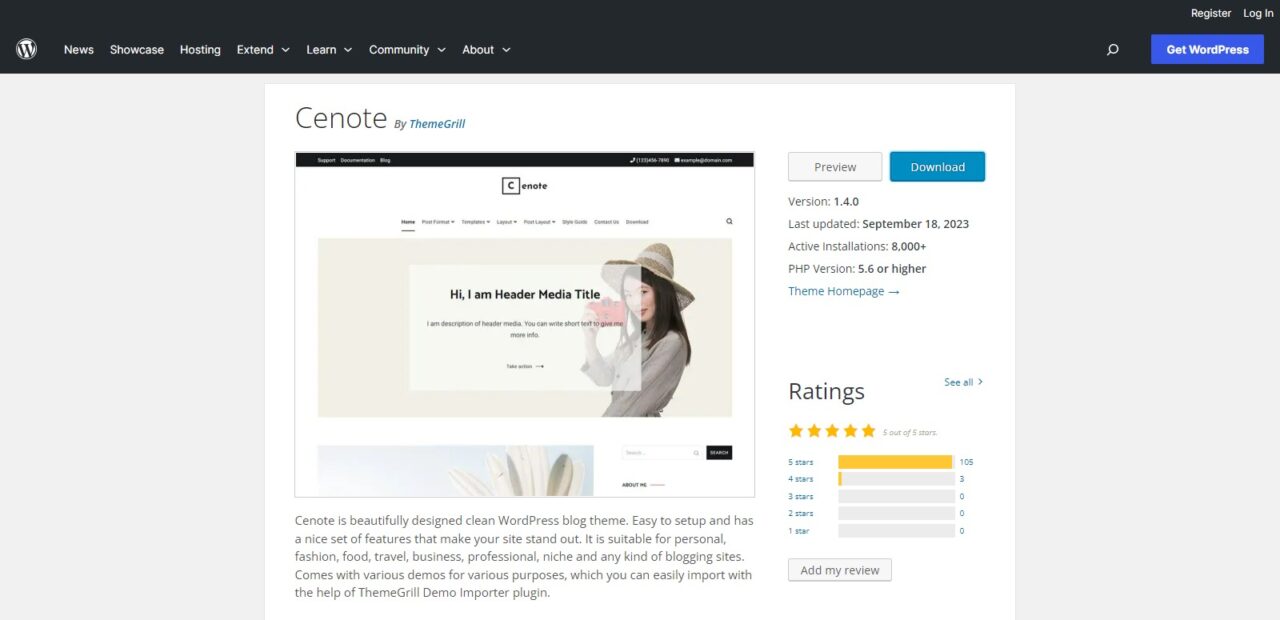Click the five-star rating icons
This screenshot has width=1280, height=620.
pyautogui.click(x=832, y=431)
